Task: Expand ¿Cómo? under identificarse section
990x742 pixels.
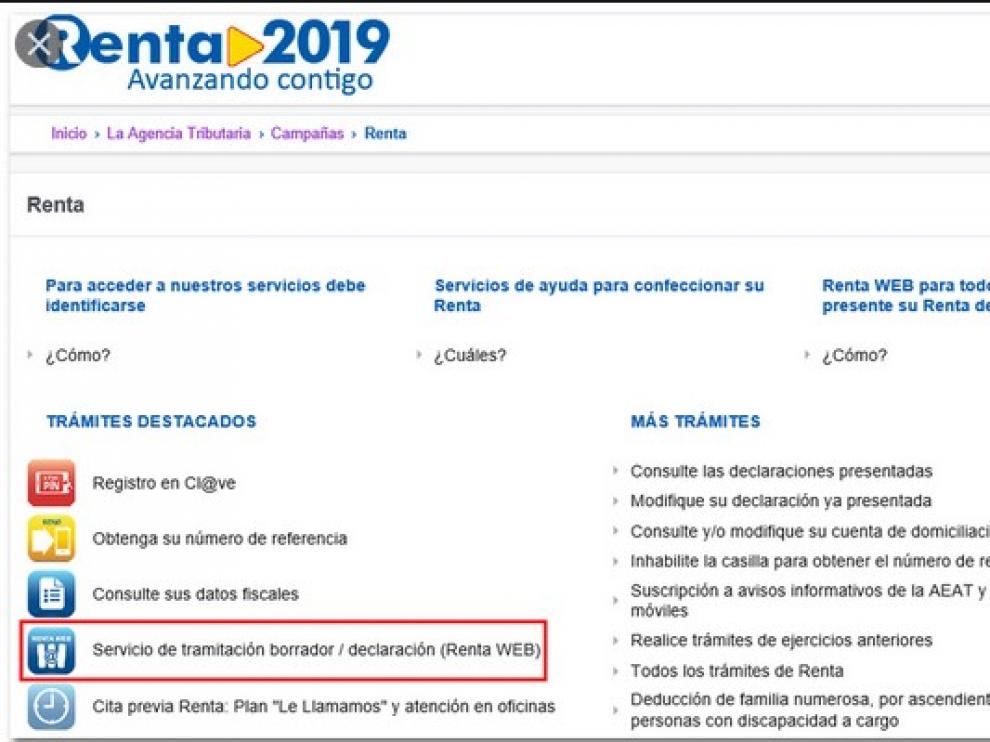Action: tap(78, 356)
